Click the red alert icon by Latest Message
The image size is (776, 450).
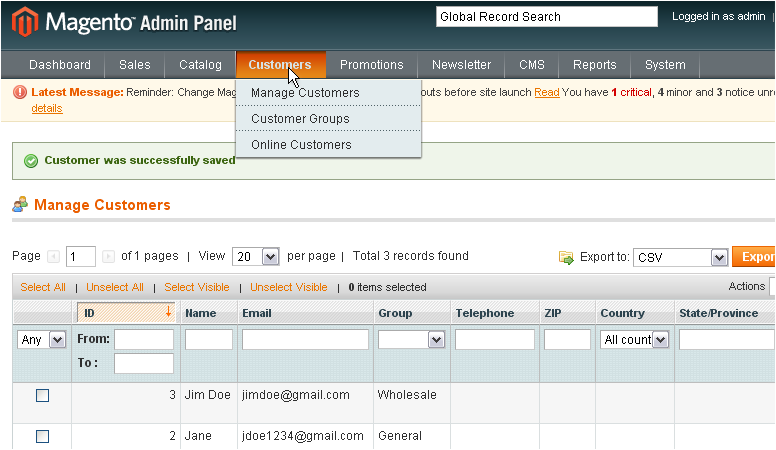click(x=20, y=93)
